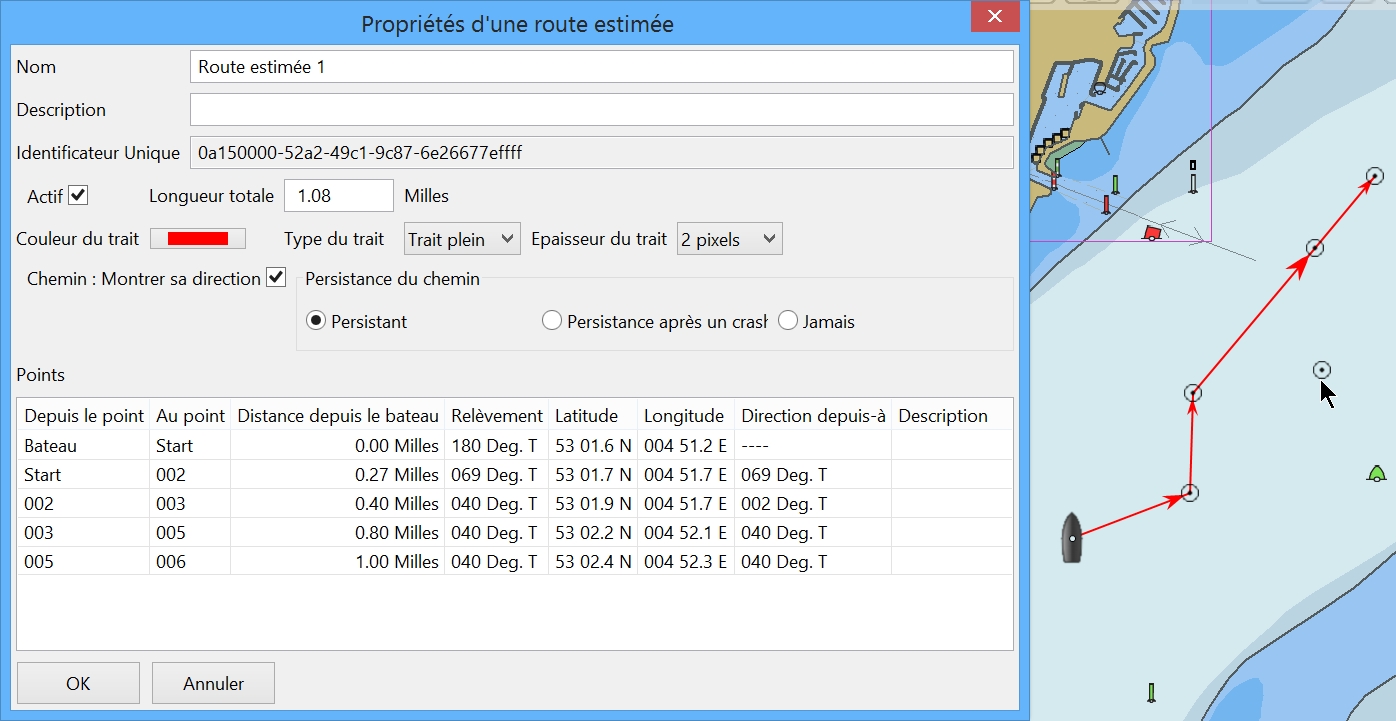Select the last waypoint ending the route
The height and width of the screenshot is (721, 1396).
tap(1375, 176)
